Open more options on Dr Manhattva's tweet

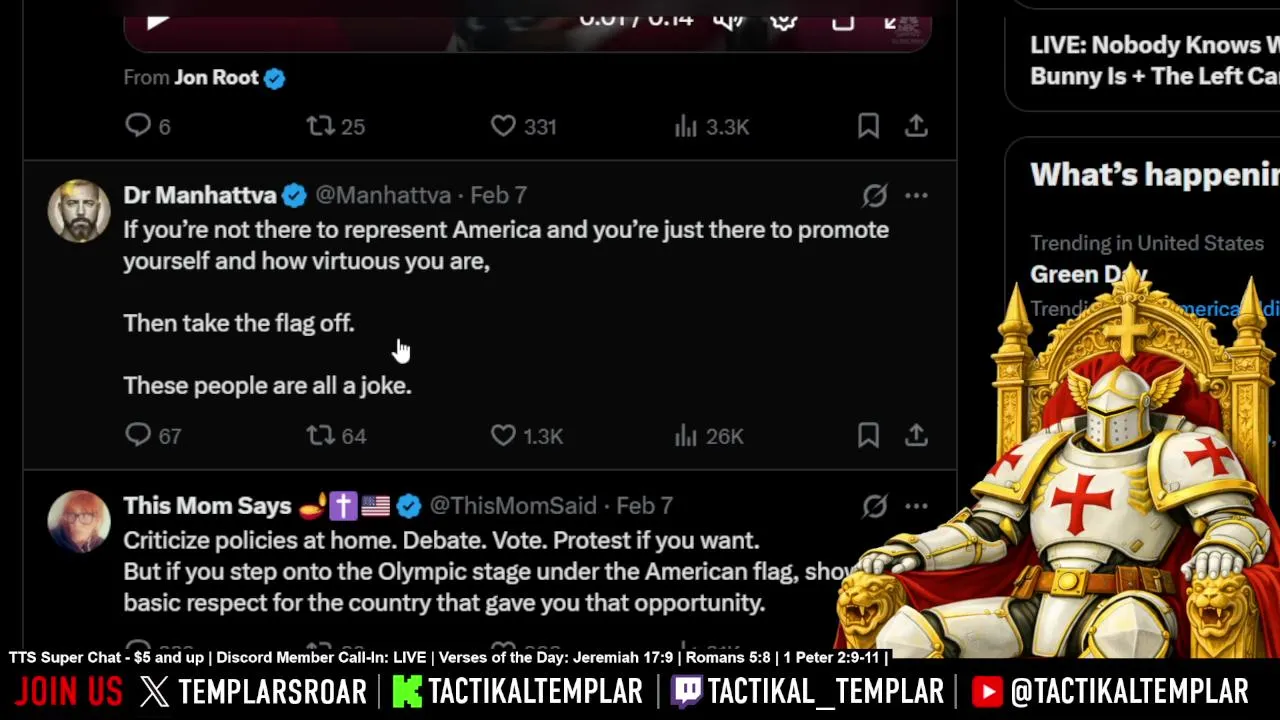pyautogui.click(x=916, y=195)
